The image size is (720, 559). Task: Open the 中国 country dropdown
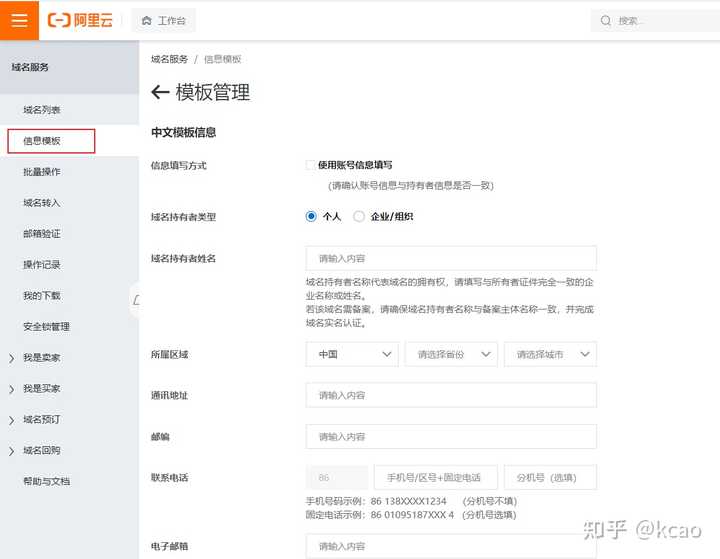pyautogui.click(x=352, y=354)
